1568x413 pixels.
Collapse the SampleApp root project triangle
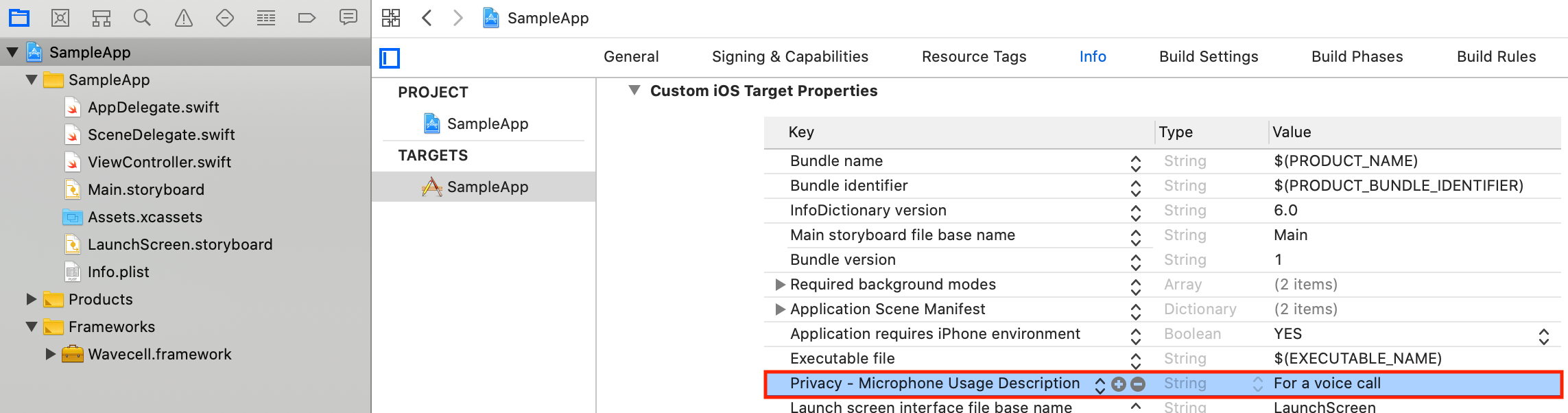12,52
